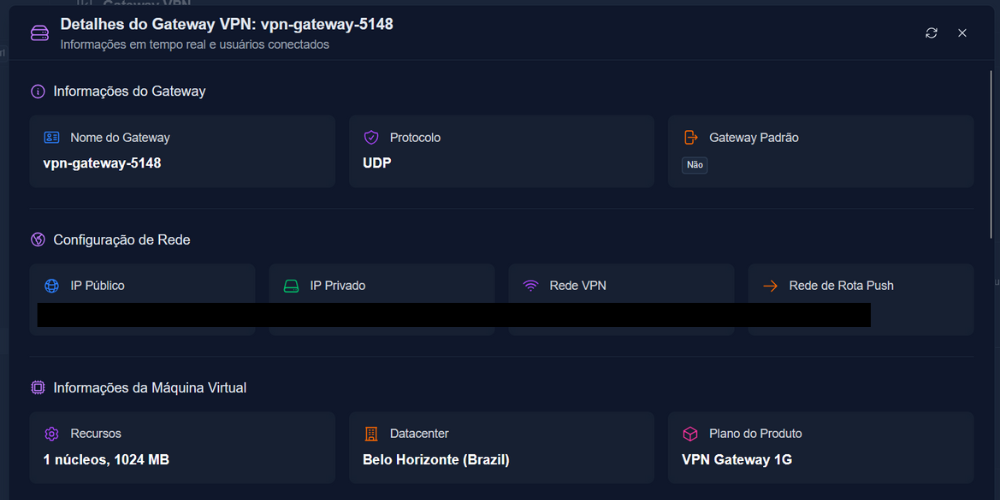Click the refresh icon in dialog header
This screenshot has height=500, width=1000.
[931, 33]
